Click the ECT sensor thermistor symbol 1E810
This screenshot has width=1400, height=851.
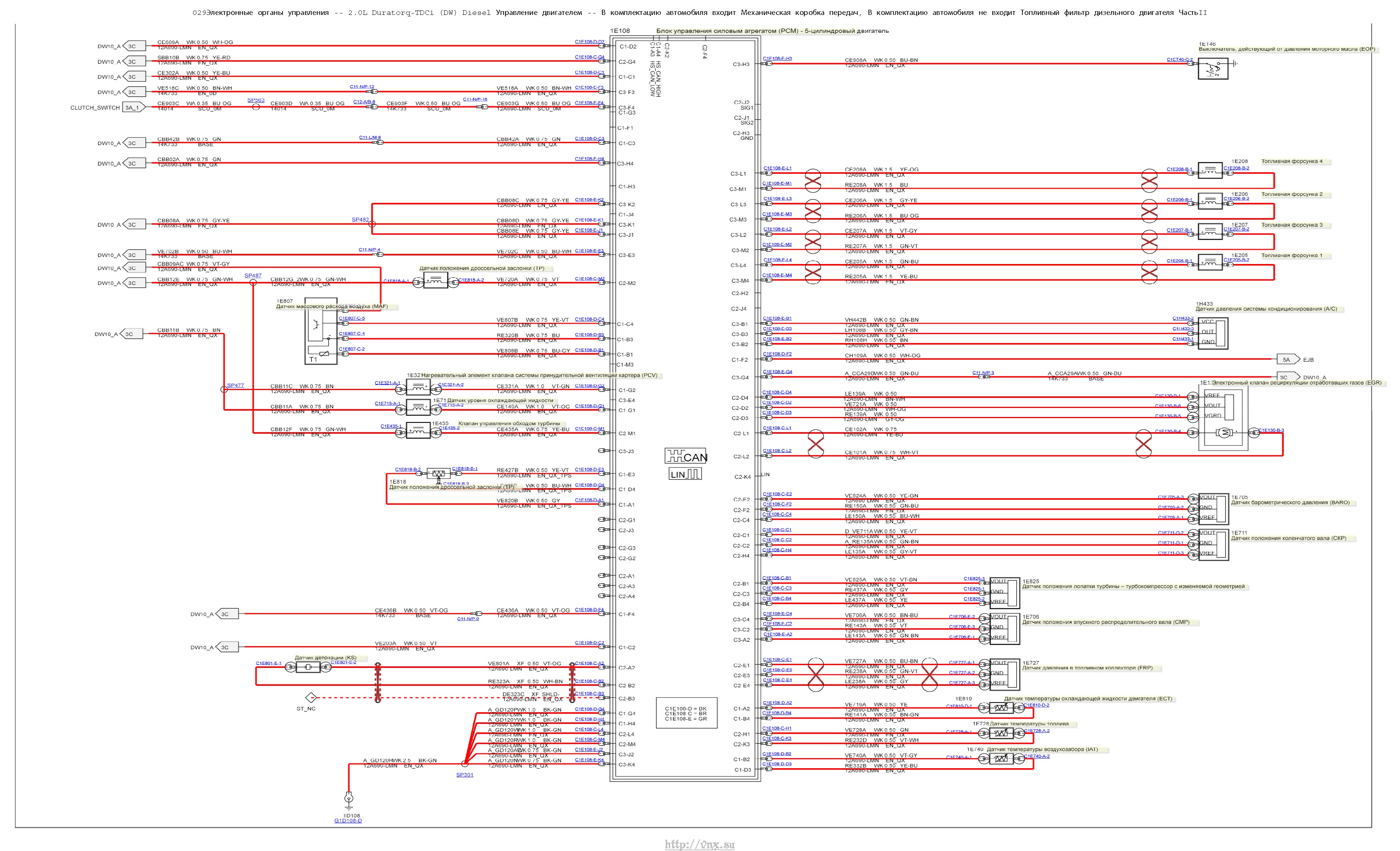point(1001,708)
